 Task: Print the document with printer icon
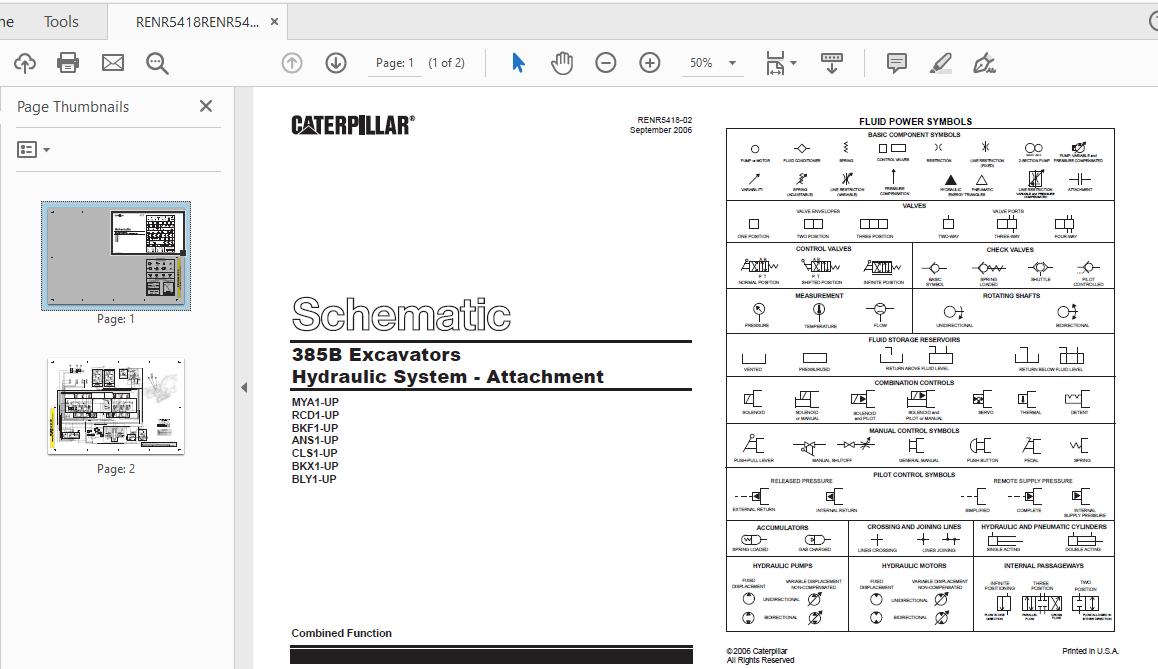[x=68, y=63]
